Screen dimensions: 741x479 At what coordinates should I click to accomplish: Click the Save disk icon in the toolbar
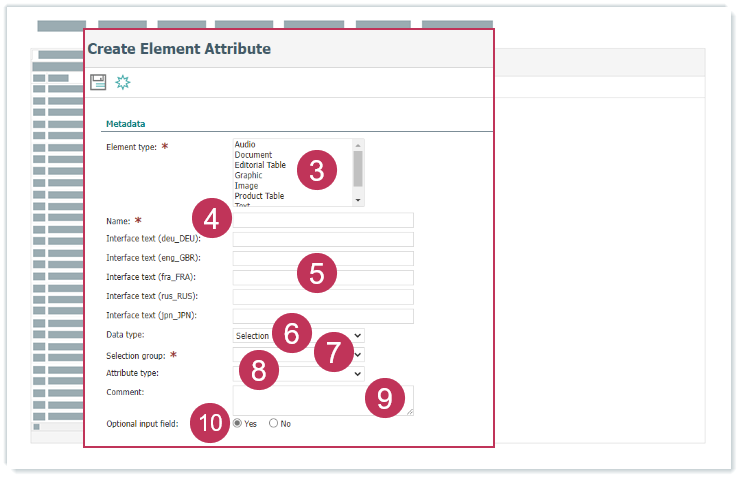tap(98, 82)
